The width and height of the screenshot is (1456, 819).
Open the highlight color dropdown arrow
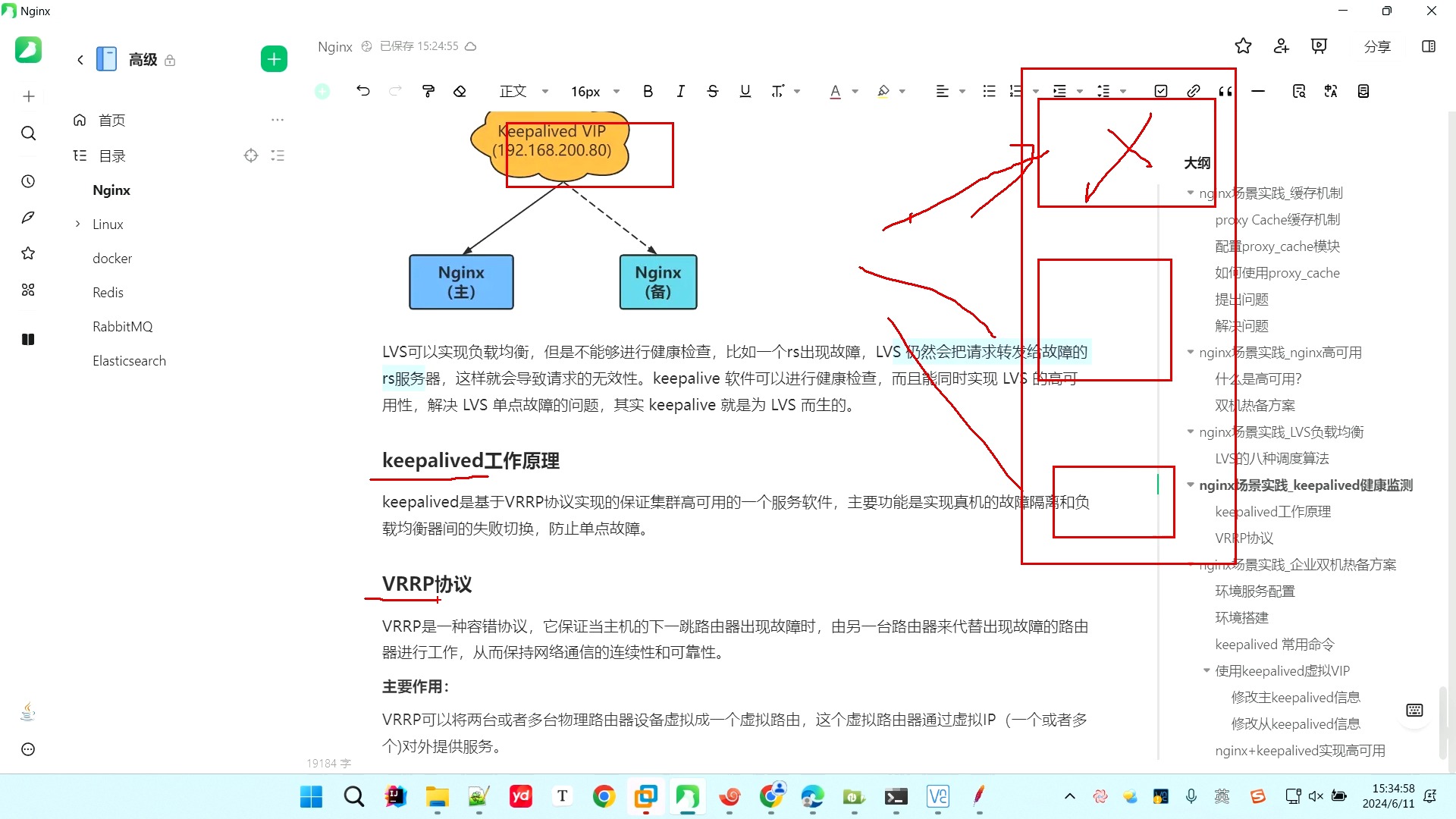tap(902, 91)
